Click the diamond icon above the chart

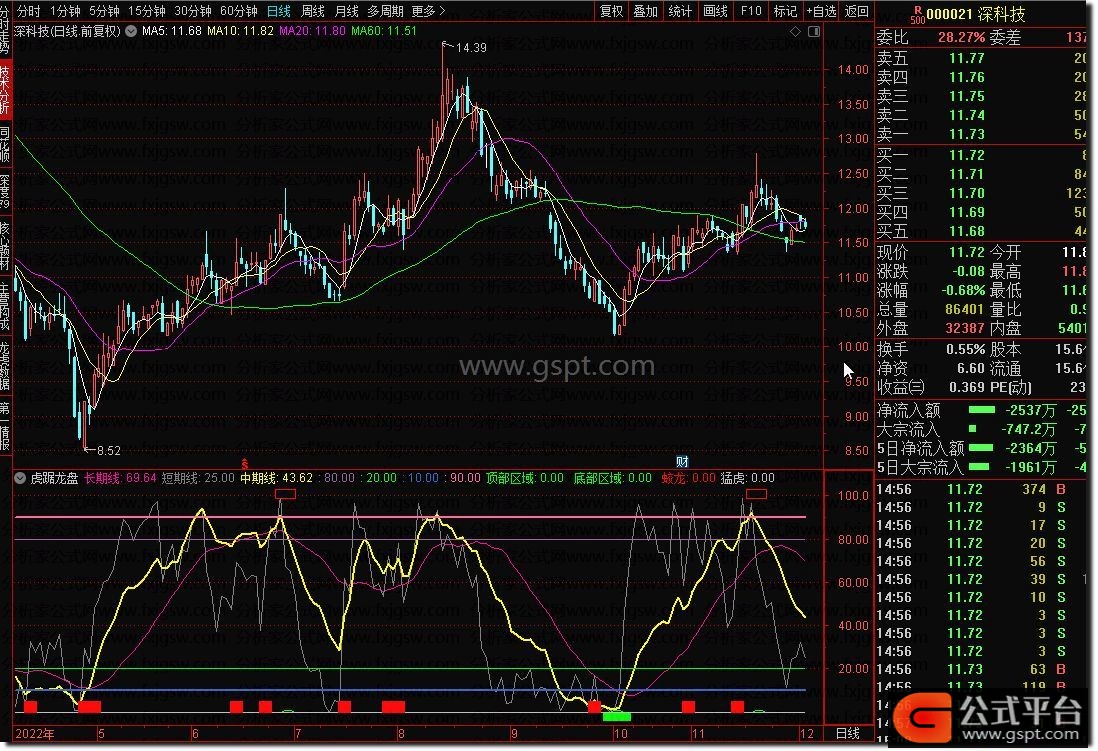pos(795,32)
